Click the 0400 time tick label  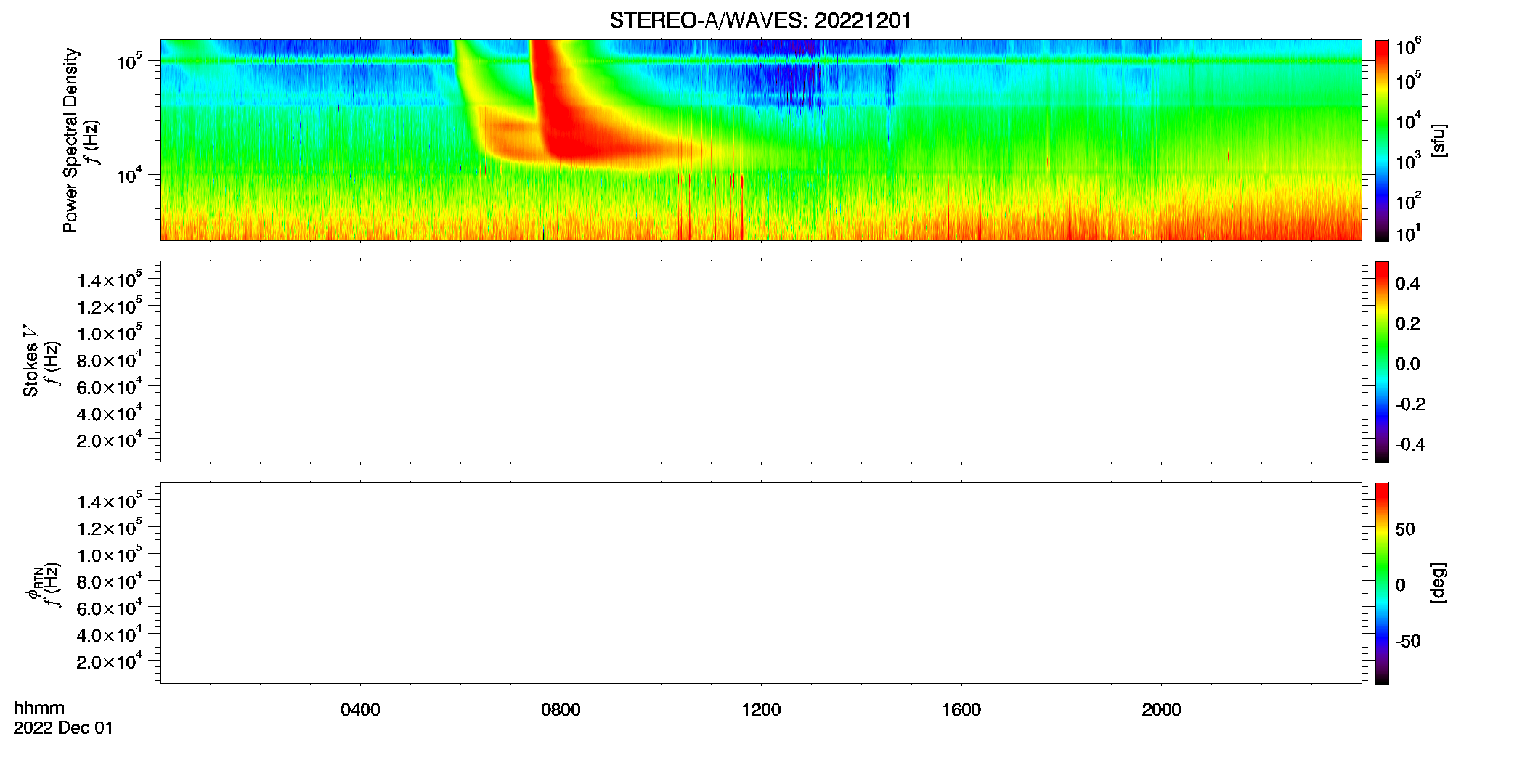point(360,710)
